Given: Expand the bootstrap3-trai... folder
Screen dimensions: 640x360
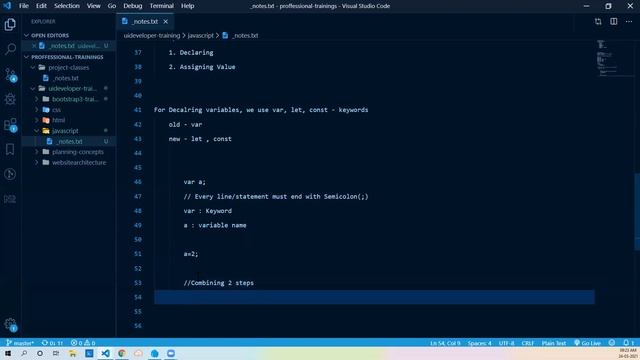Looking at the screenshot, I should pyautogui.click(x=37, y=99).
